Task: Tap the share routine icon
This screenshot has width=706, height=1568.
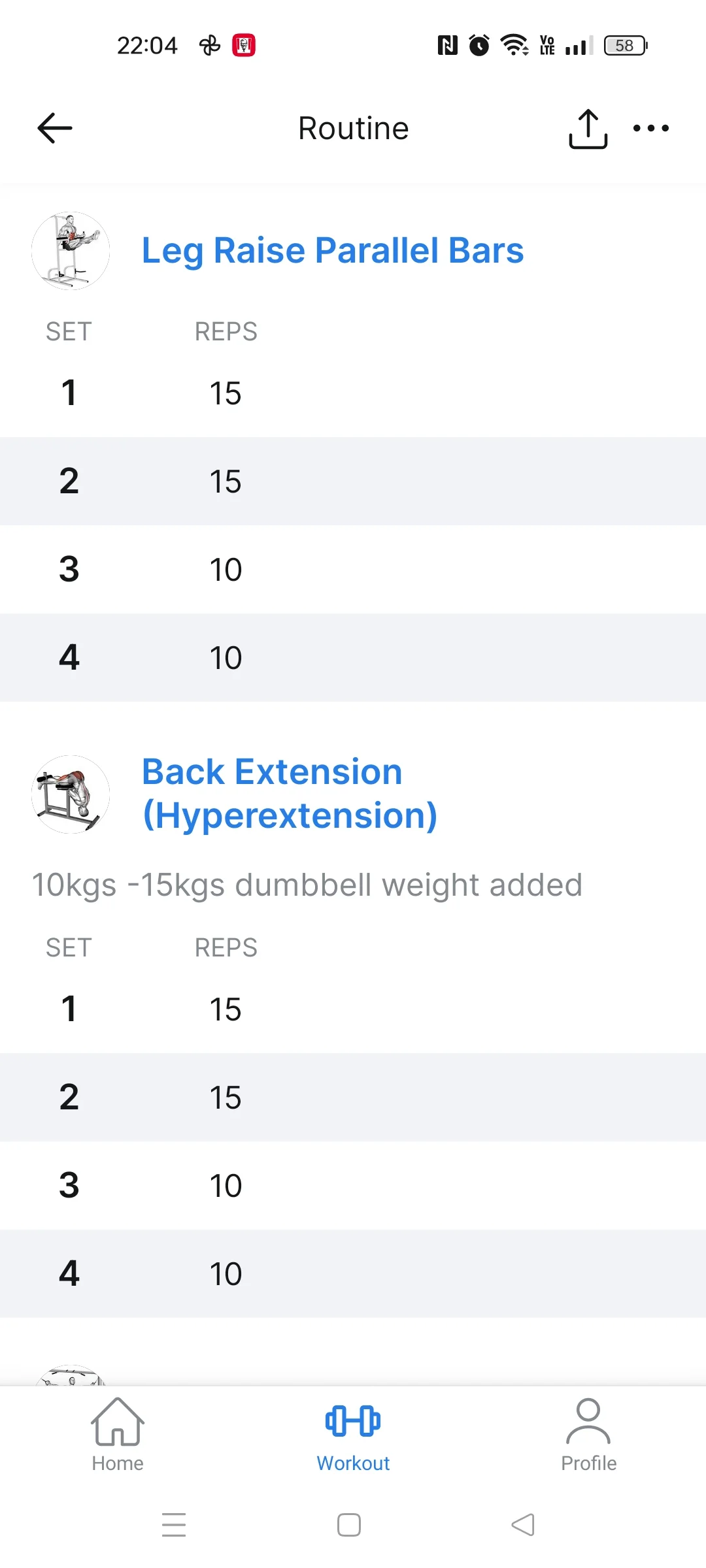Action: pyautogui.click(x=588, y=129)
